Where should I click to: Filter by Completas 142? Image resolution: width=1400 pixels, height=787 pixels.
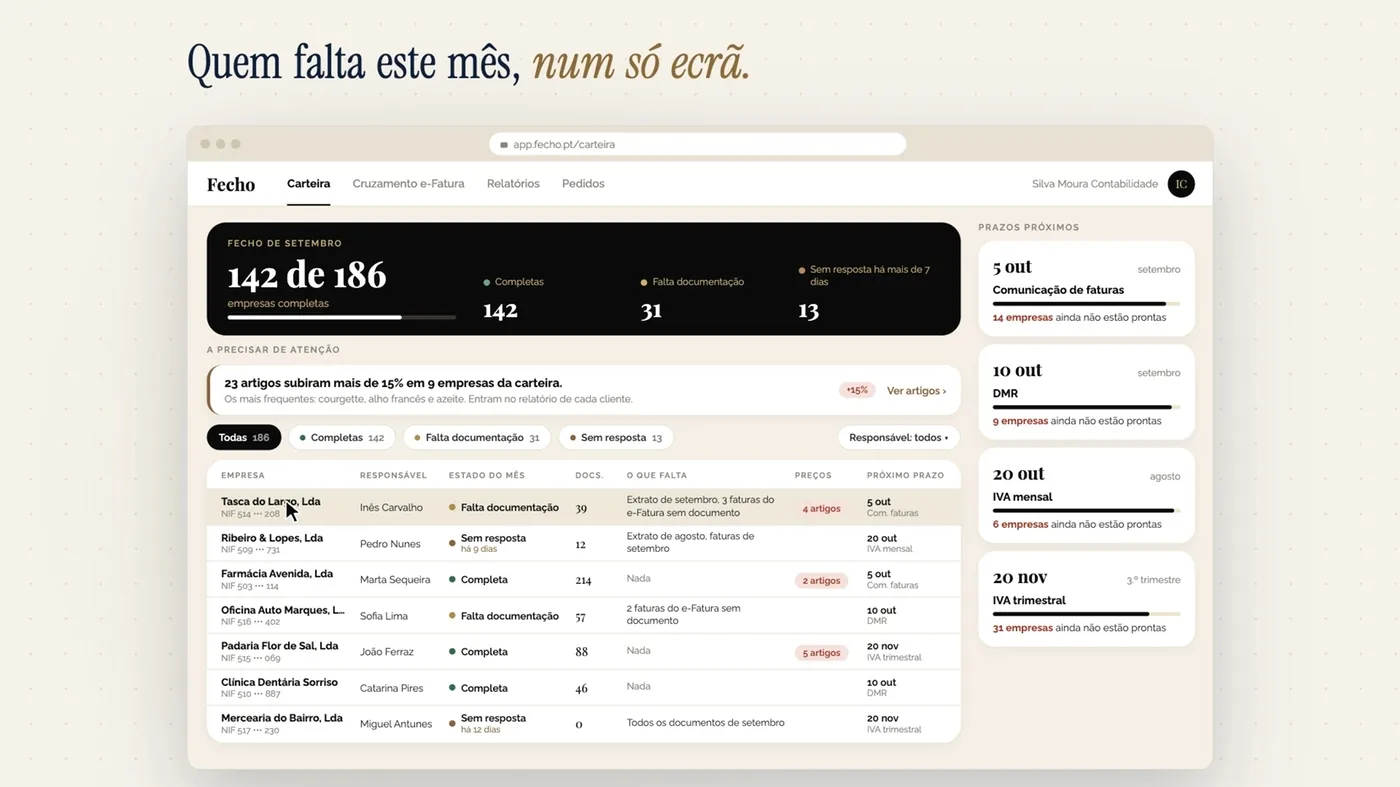point(342,438)
